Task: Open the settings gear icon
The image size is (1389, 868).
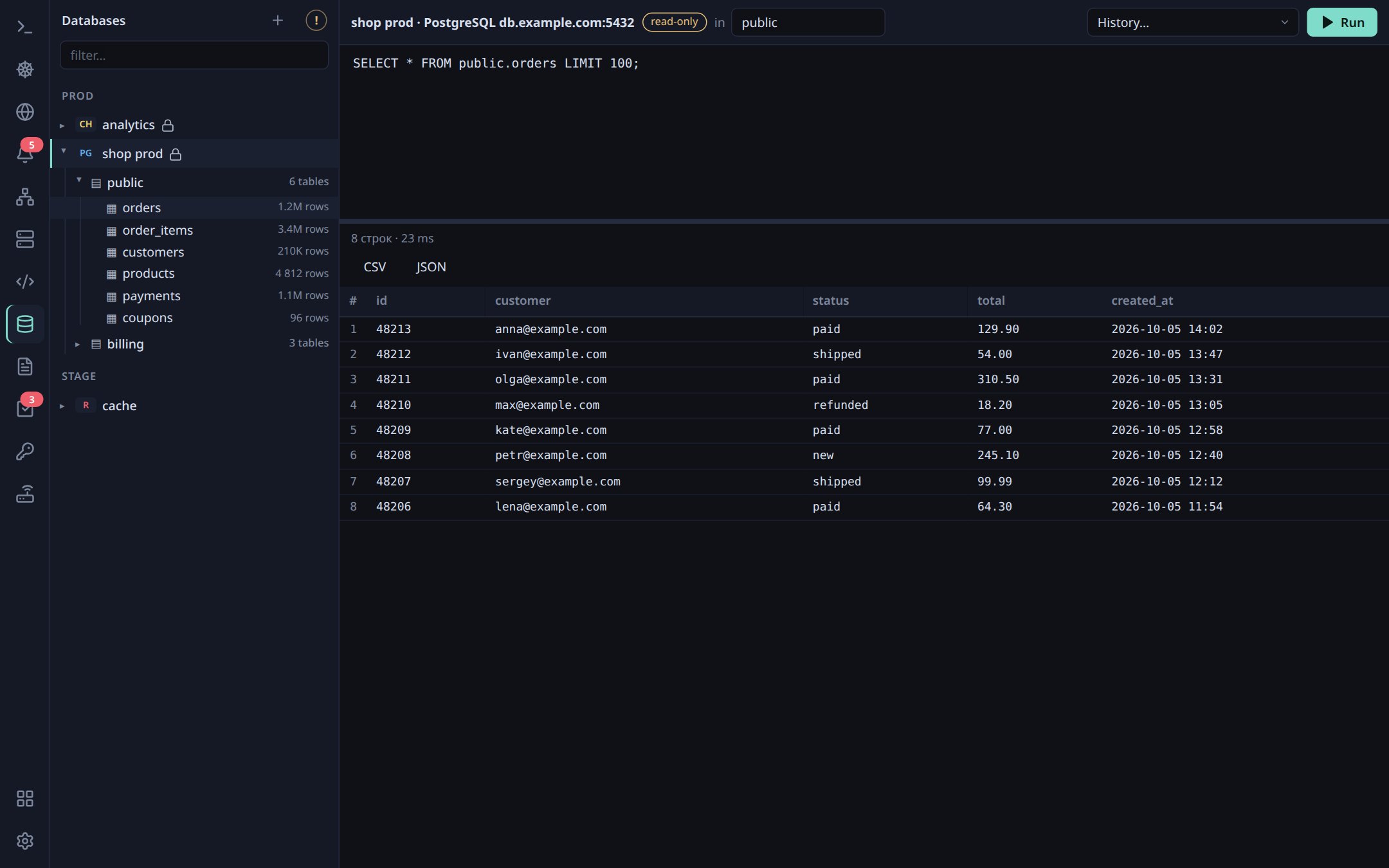Action: tap(24, 841)
